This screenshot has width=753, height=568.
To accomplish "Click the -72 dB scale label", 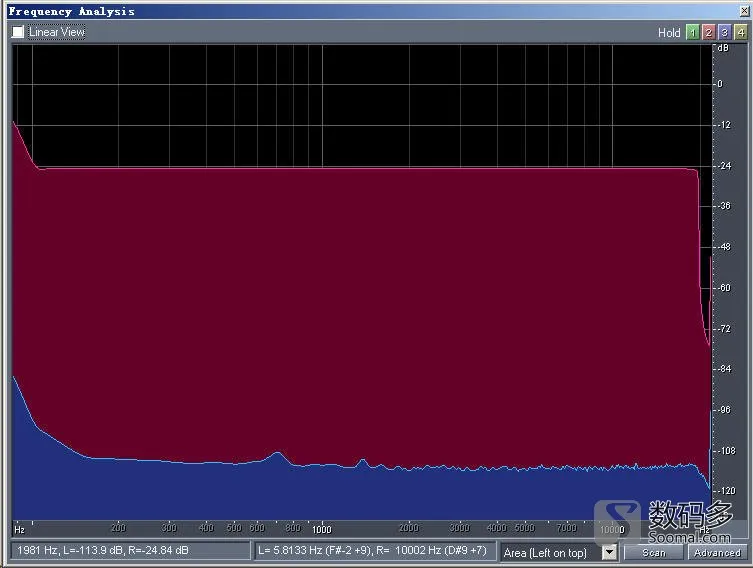I will tap(724, 328).
